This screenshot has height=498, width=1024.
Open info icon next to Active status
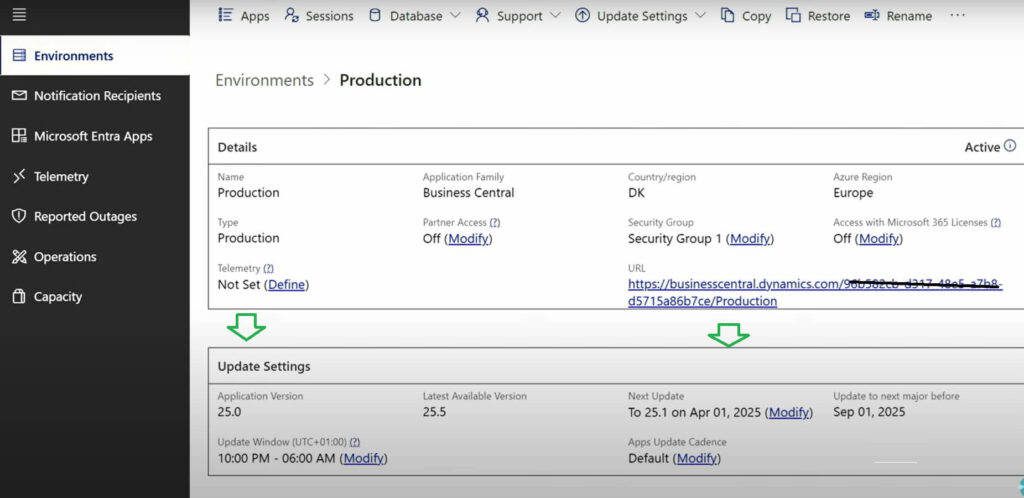point(1010,146)
